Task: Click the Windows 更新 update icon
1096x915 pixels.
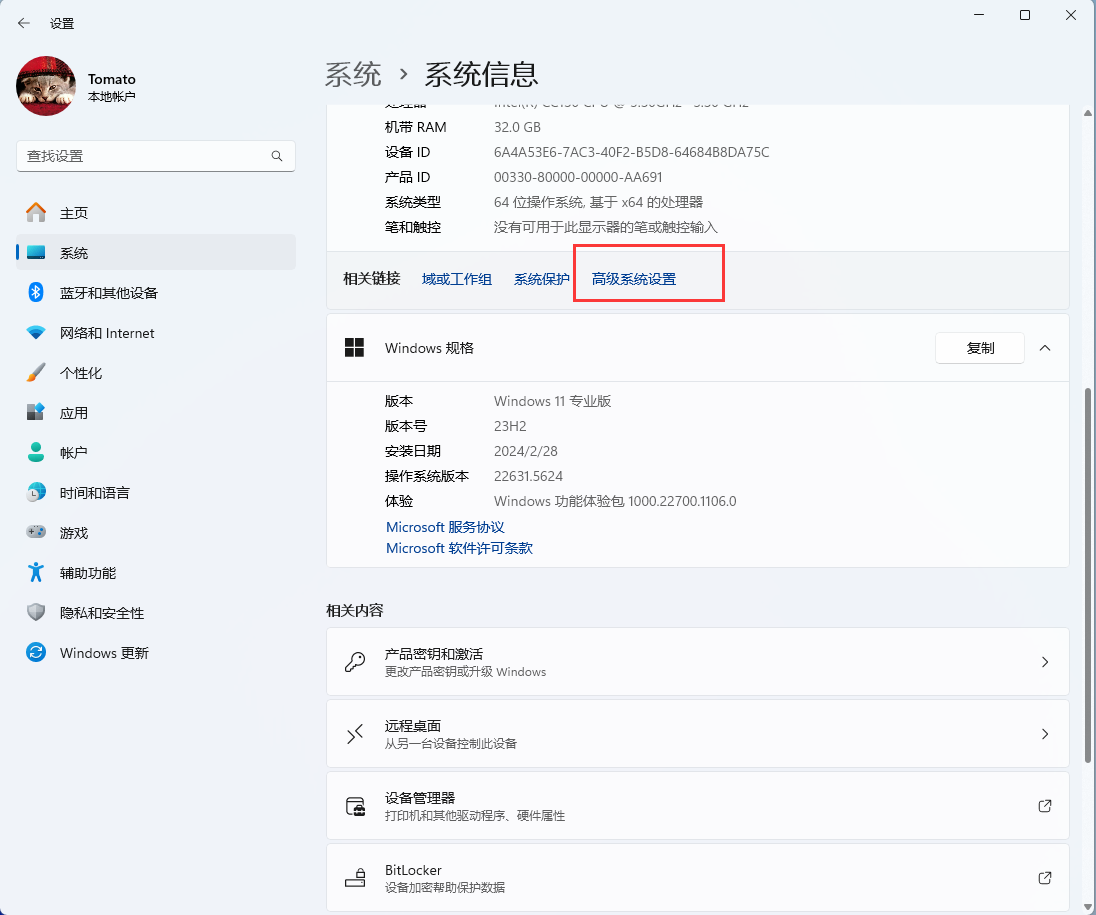Action: coord(36,653)
